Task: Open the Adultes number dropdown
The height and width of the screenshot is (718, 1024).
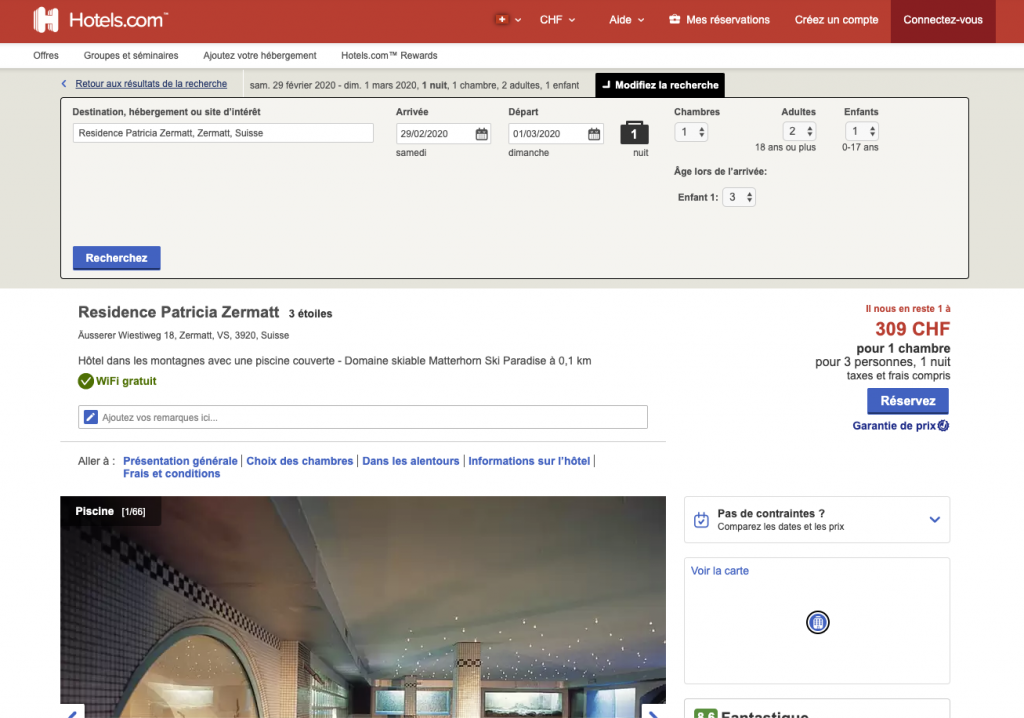Action: click(x=799, y=131)
